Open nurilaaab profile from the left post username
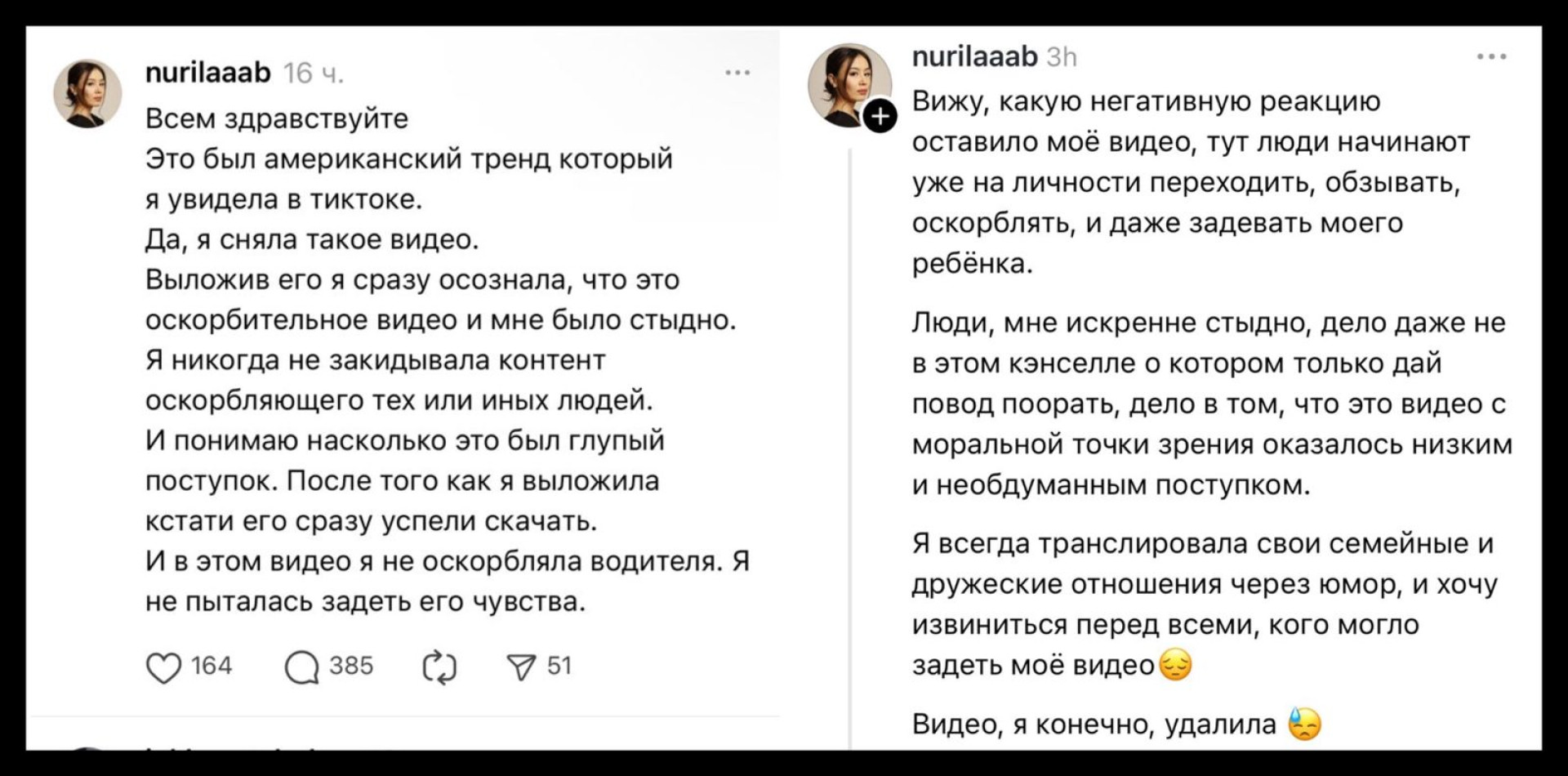This screenshot has width=1568, height=776. pyautogui.click(x=207, y=74)
